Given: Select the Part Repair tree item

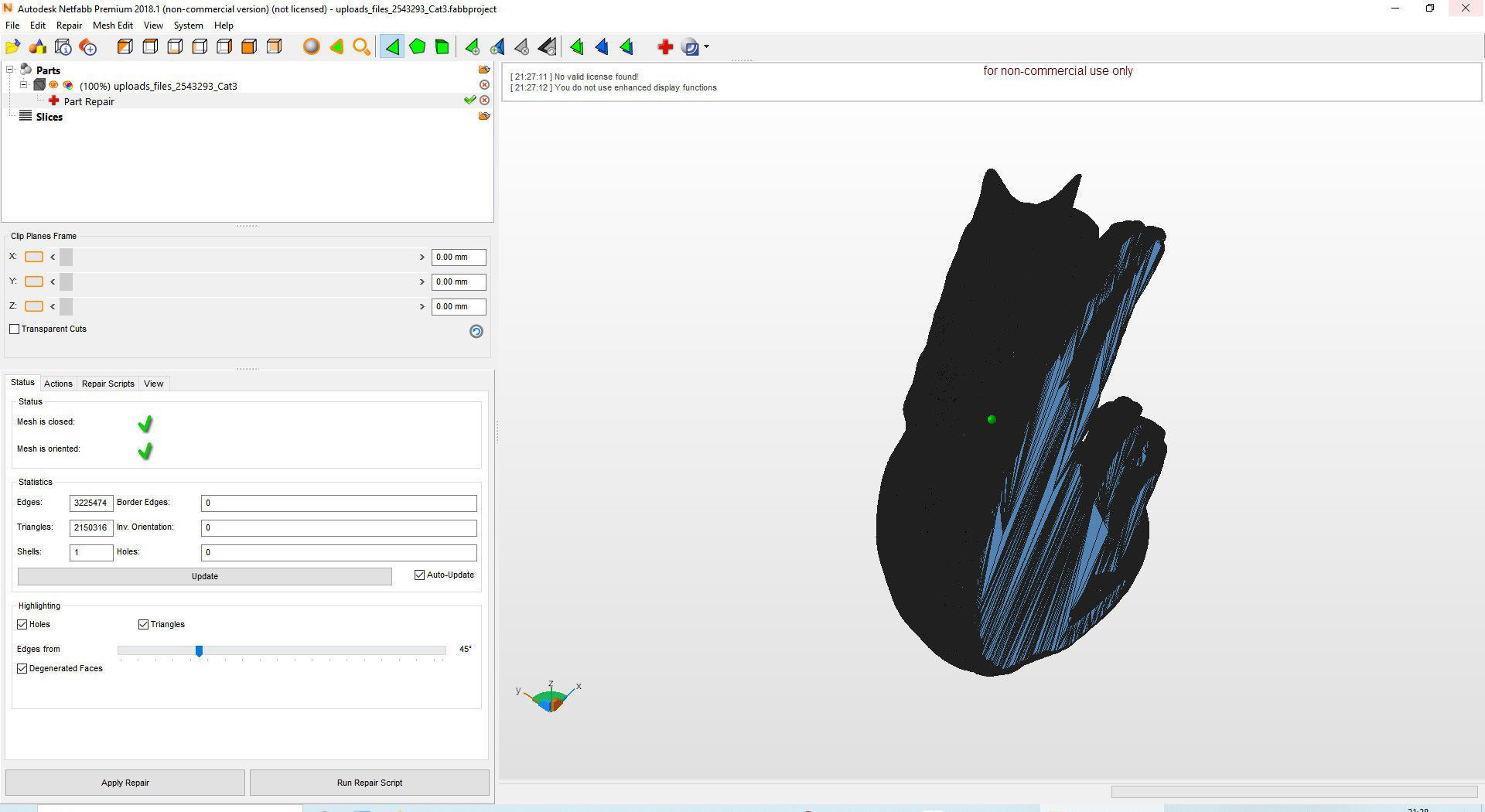Looking at the screenshot, I should click(89, 101).
